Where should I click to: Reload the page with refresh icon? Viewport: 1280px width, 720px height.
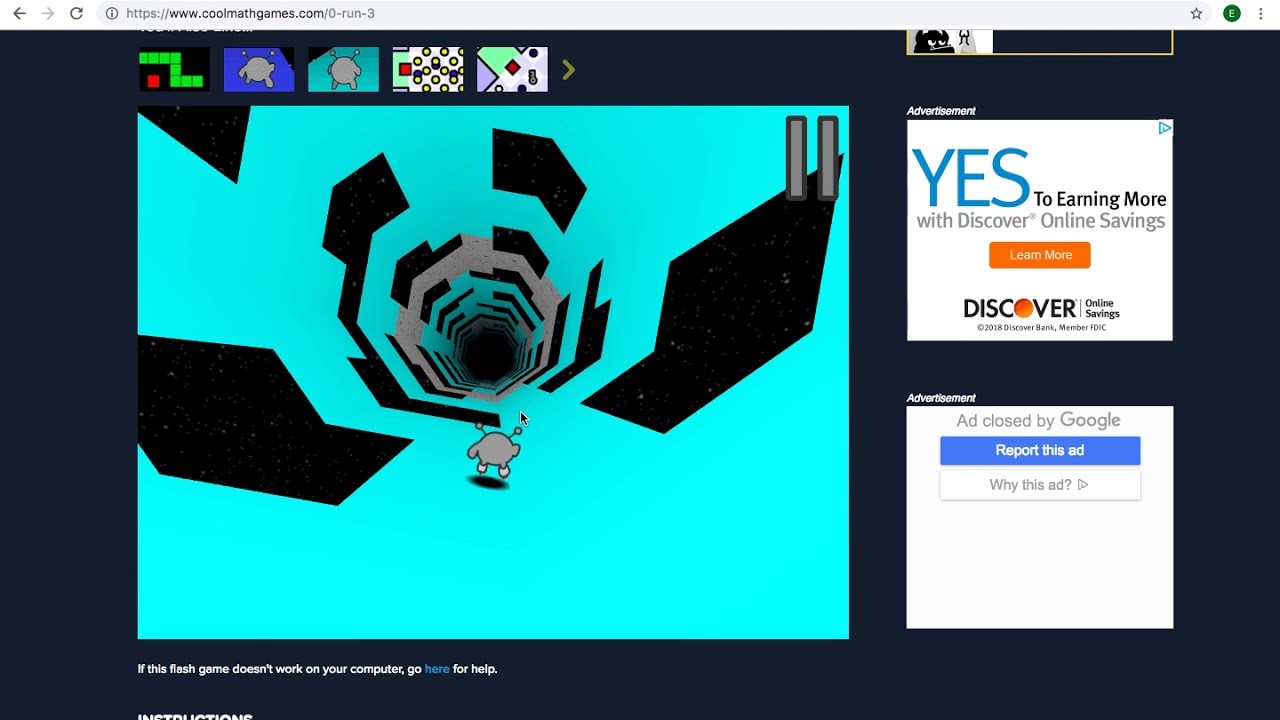click(x=76, y=14)
